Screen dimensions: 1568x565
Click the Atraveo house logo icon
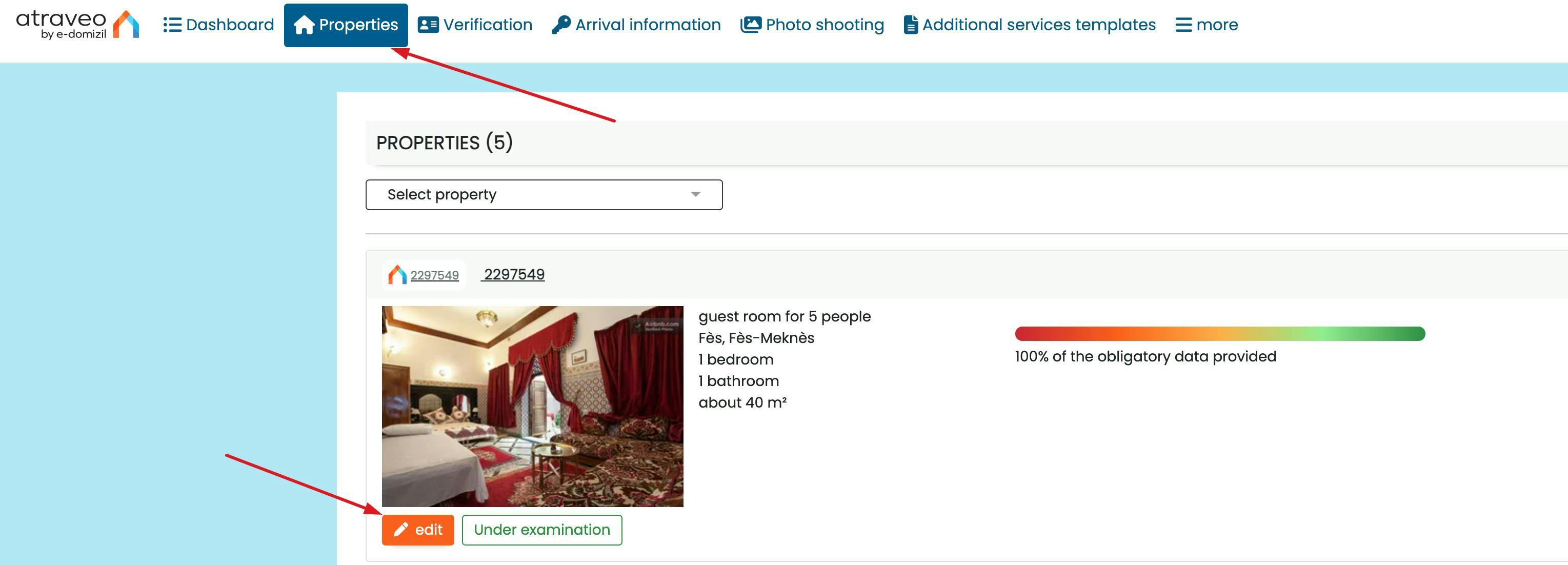click(126, 25)
